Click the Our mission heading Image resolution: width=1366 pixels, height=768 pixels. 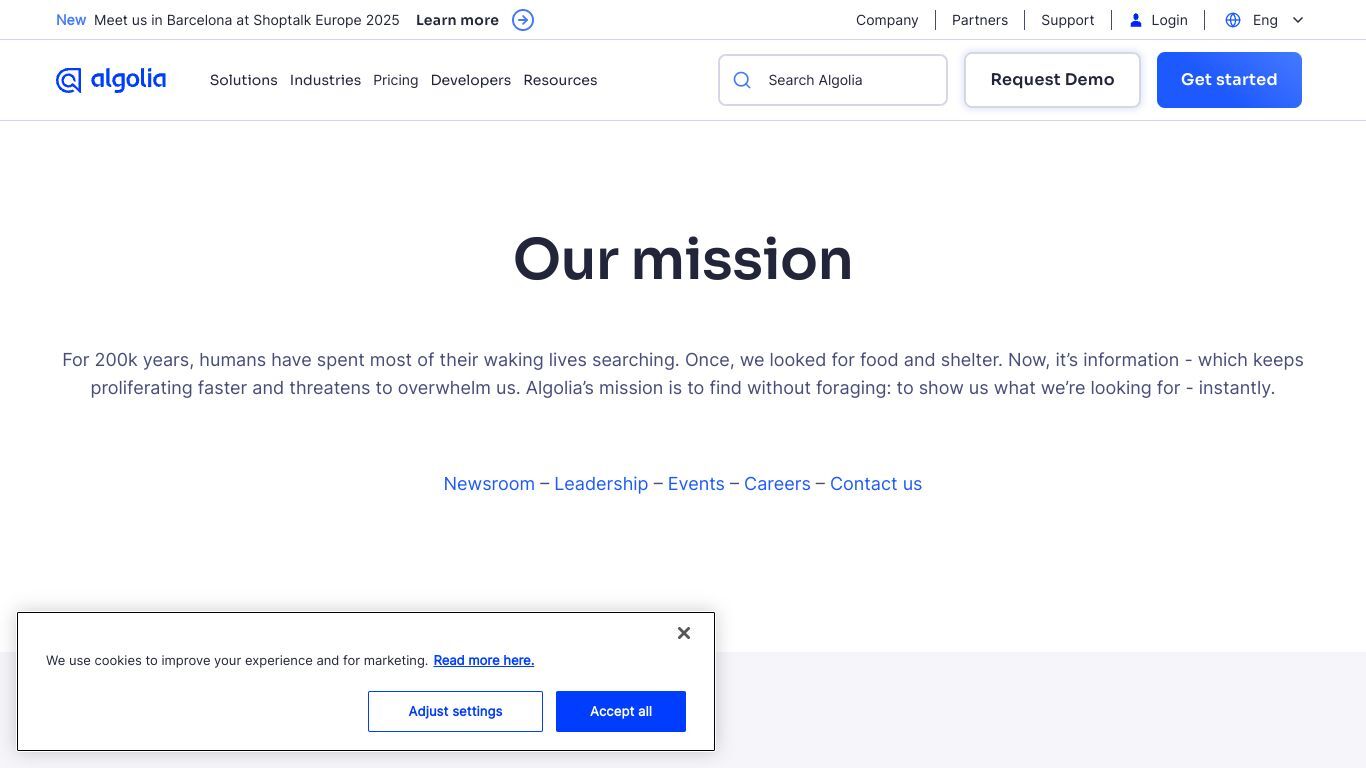[x=683, y=259]
